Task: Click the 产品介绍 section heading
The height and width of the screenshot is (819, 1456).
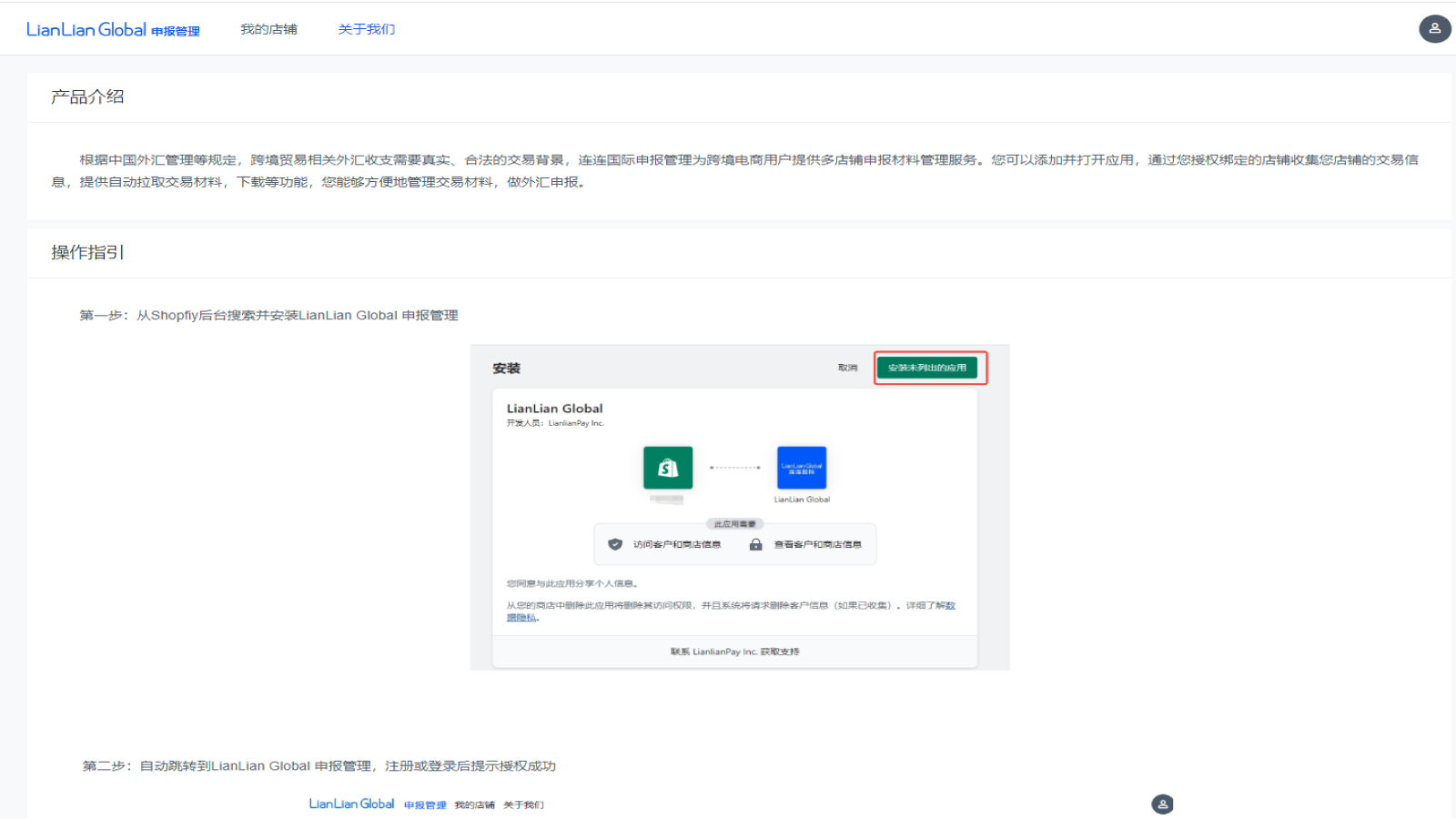Action: click(87, 96)
